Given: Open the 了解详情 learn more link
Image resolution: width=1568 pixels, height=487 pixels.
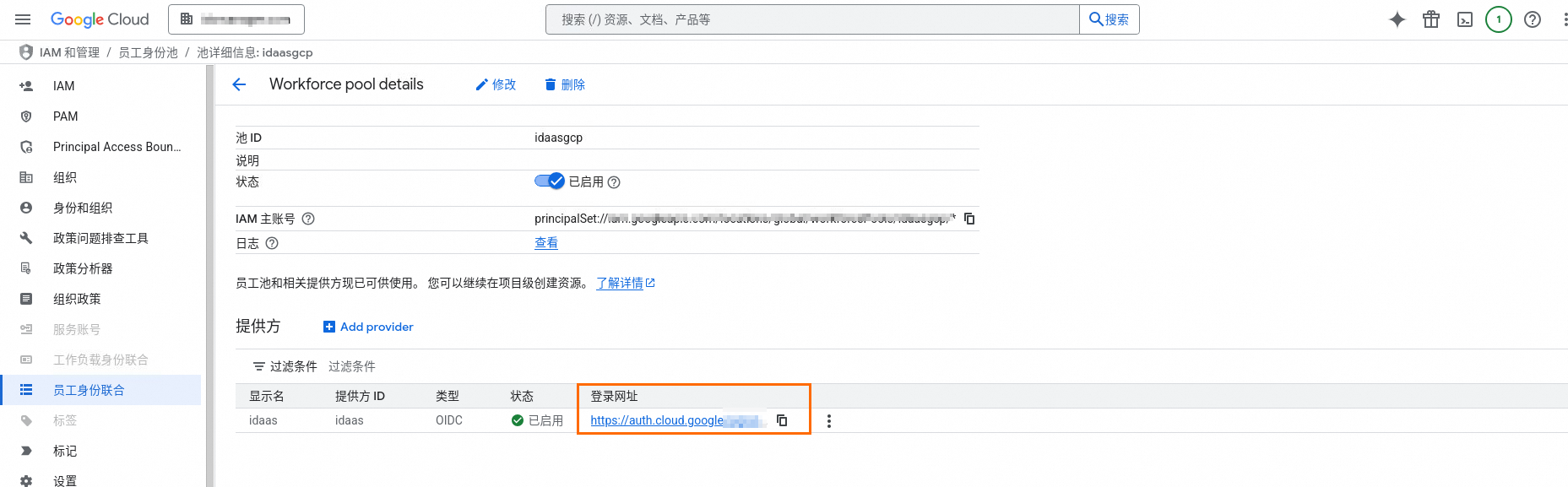Looking at the screenshot, I should coord(626,283).
